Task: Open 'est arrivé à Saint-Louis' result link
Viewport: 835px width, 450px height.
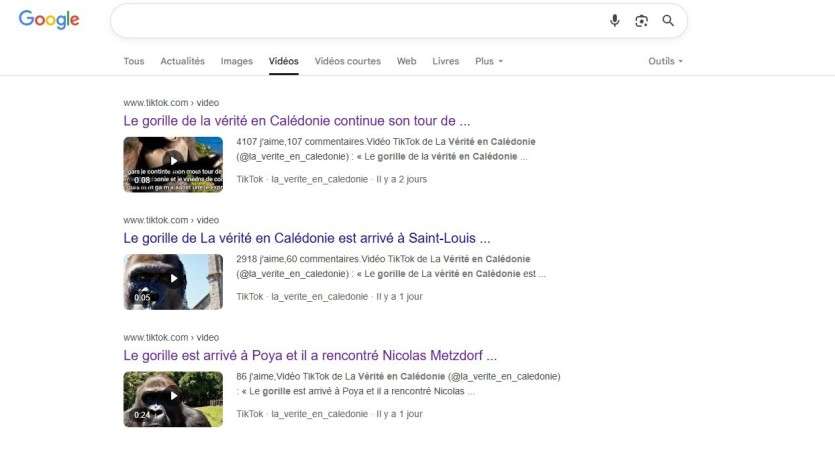Action: click(307, 238)
